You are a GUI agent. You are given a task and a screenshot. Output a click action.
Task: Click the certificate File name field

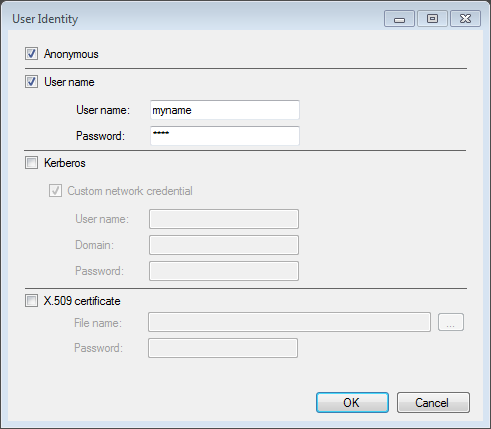(289, 322)
